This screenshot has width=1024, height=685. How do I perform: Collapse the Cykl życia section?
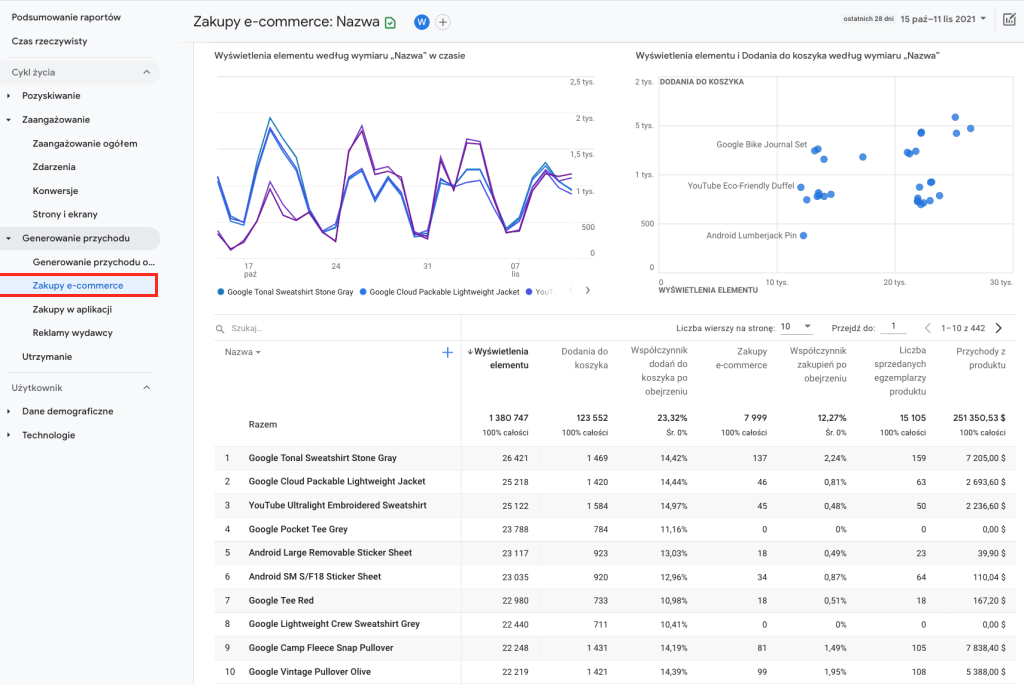click(146, 72)
